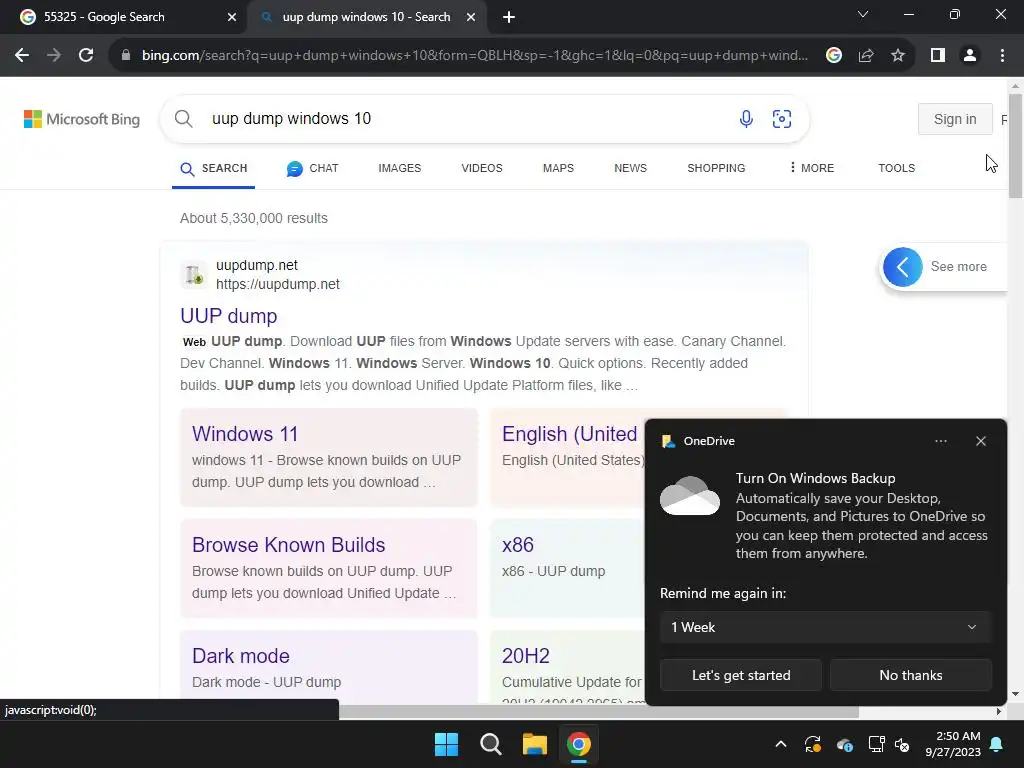Open the x86 sublink

518,545
